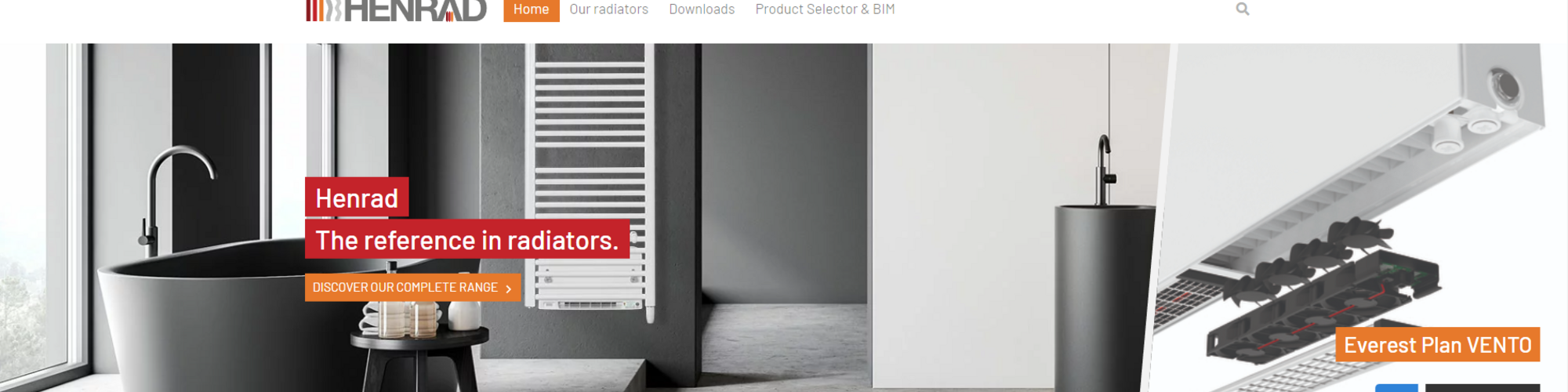
Task: Go to the Downloads menu item
Action: click(702, 9)
